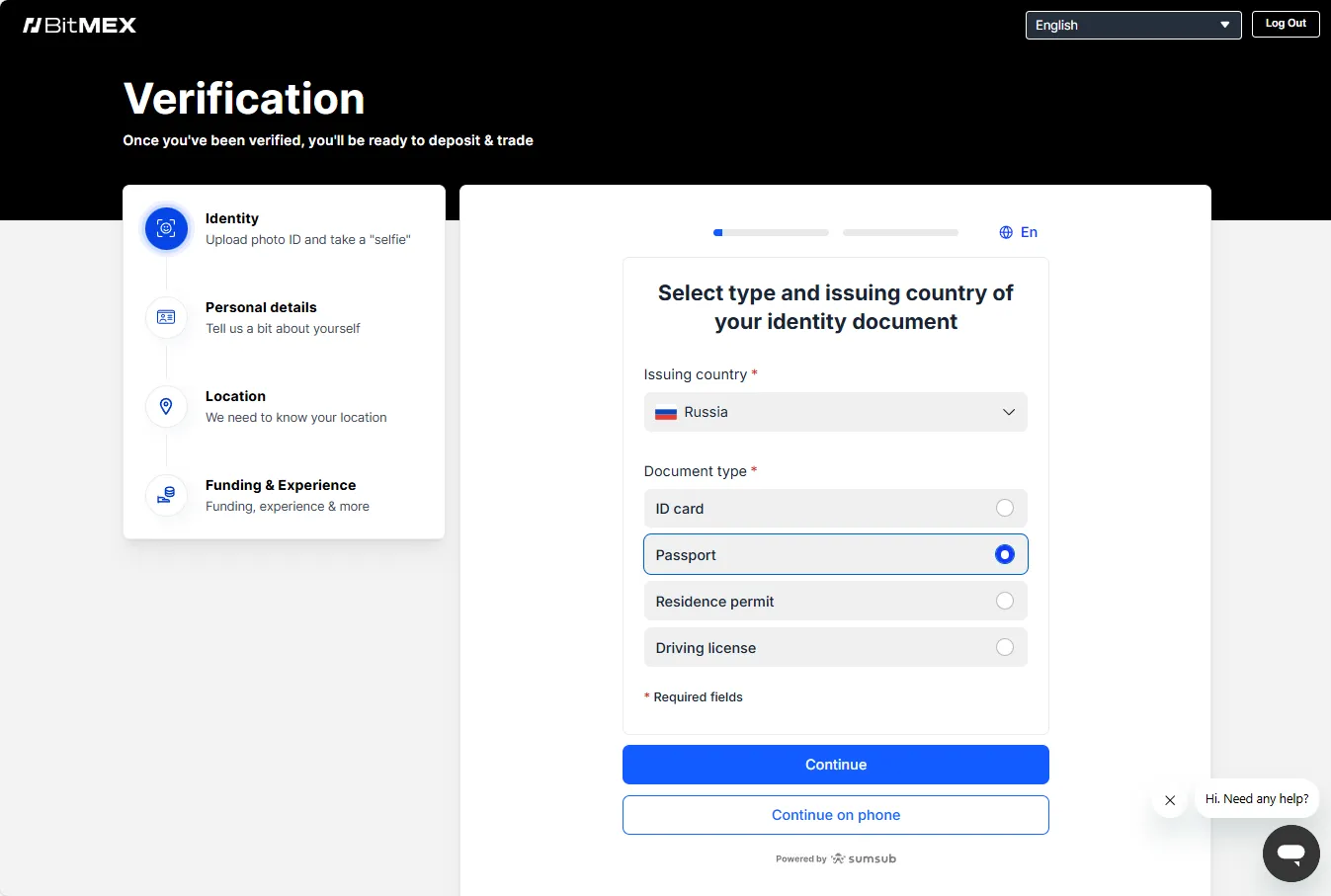Open the 'En' widget language switcher
Screen dimensions: 1331x896
(1028, 232)
